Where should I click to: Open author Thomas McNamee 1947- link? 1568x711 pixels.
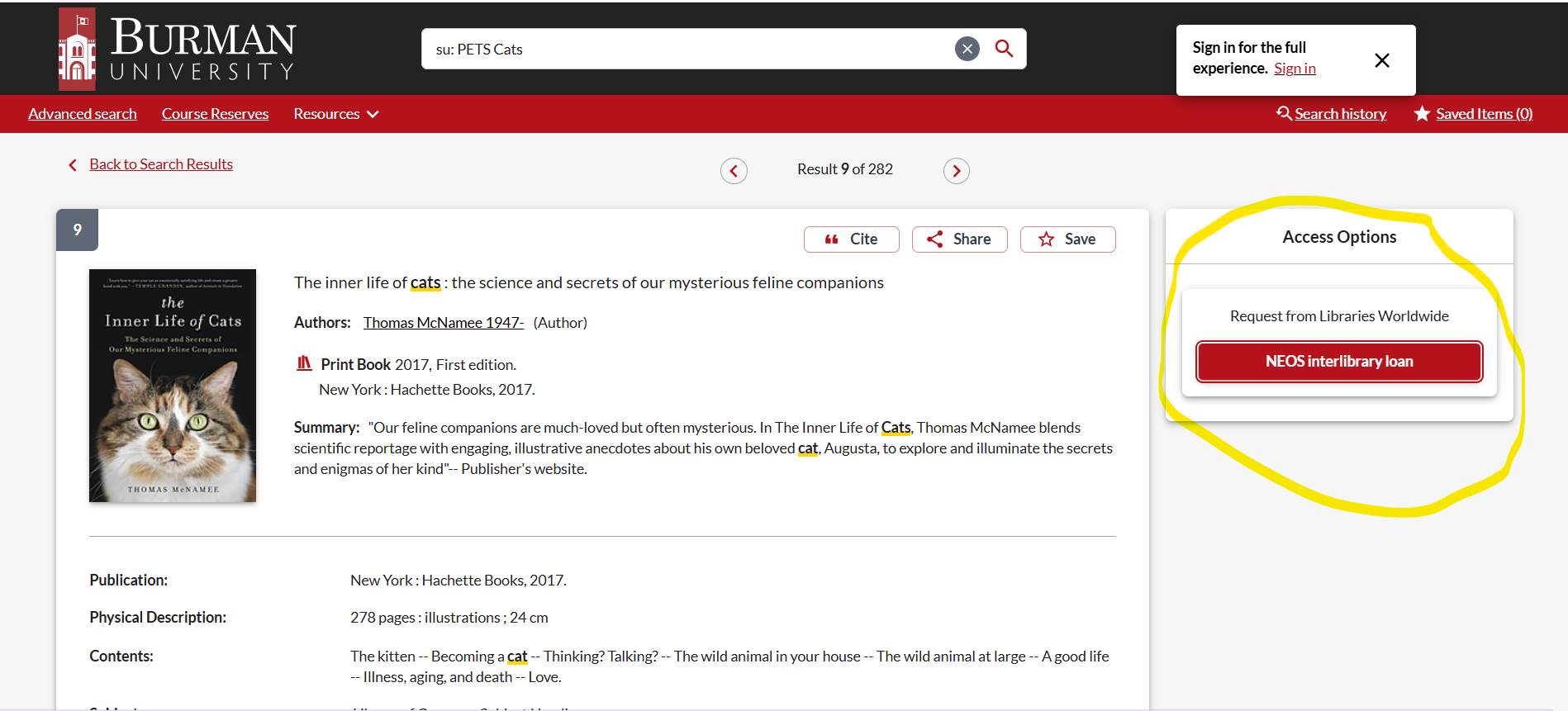(443, 323)
